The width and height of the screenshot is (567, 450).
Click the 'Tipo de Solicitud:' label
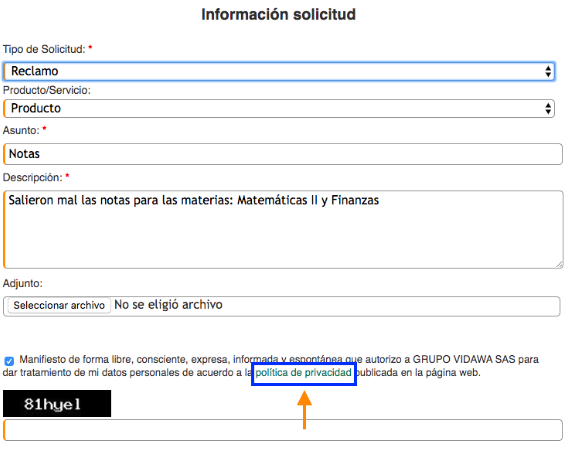click(44, 49)
